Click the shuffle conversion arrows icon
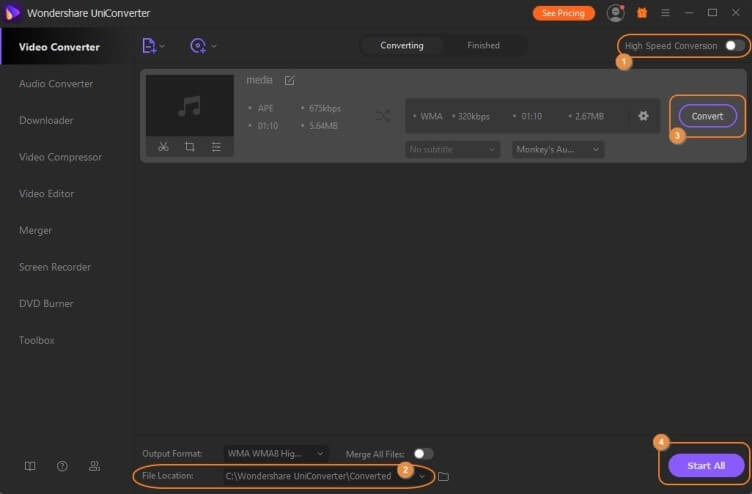Viewport: 752px width, 494px height. (383, 116)
